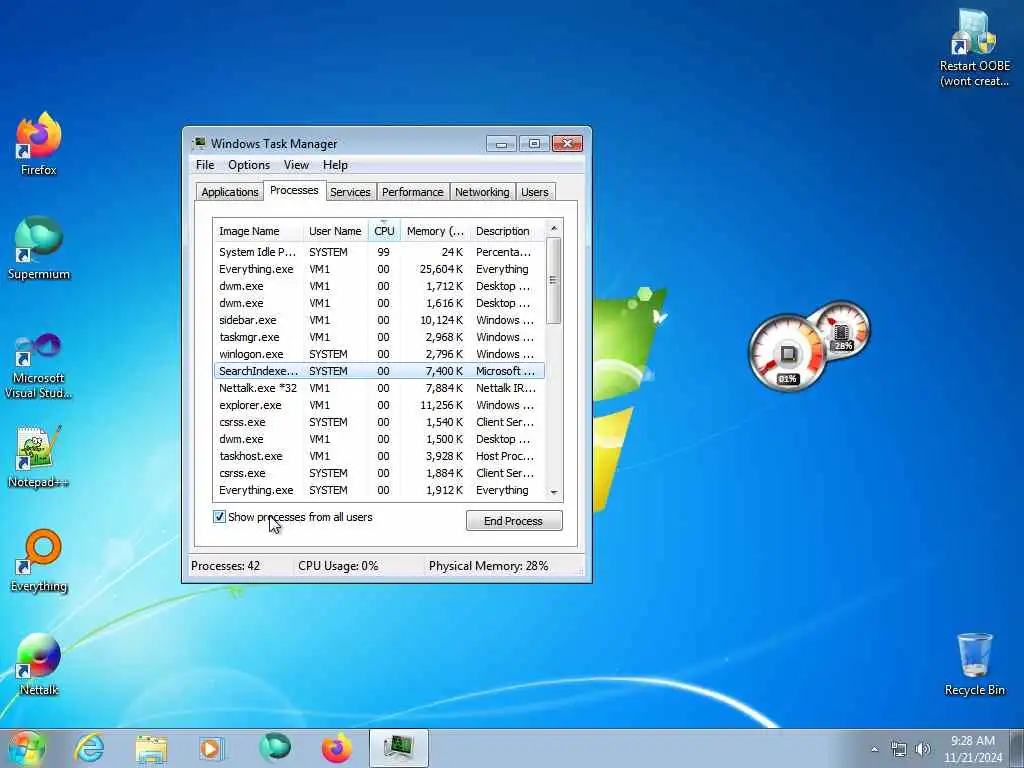
Task: Launch Internet Explorer from the taskbar
Action: click(x=89, y=748)
